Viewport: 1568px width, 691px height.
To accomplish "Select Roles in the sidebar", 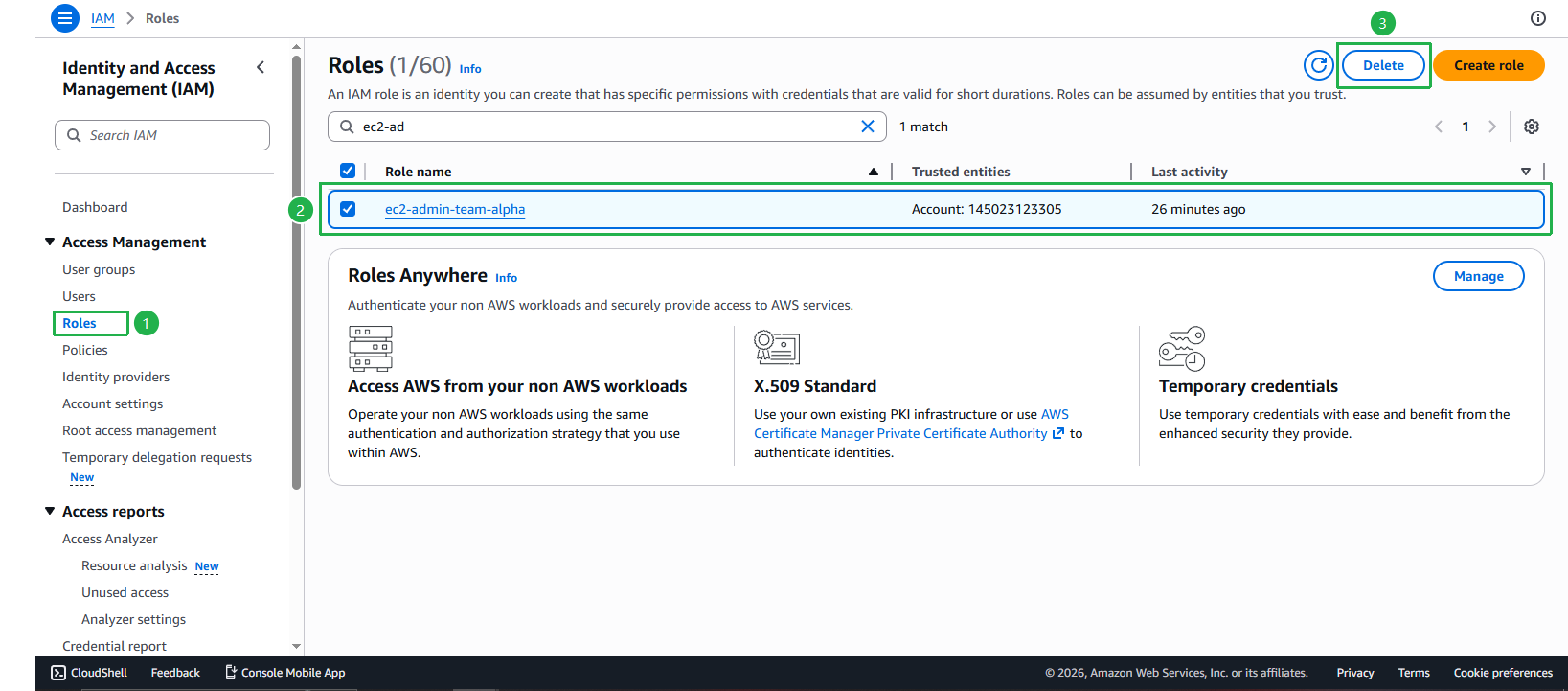I will click(80, 323).
